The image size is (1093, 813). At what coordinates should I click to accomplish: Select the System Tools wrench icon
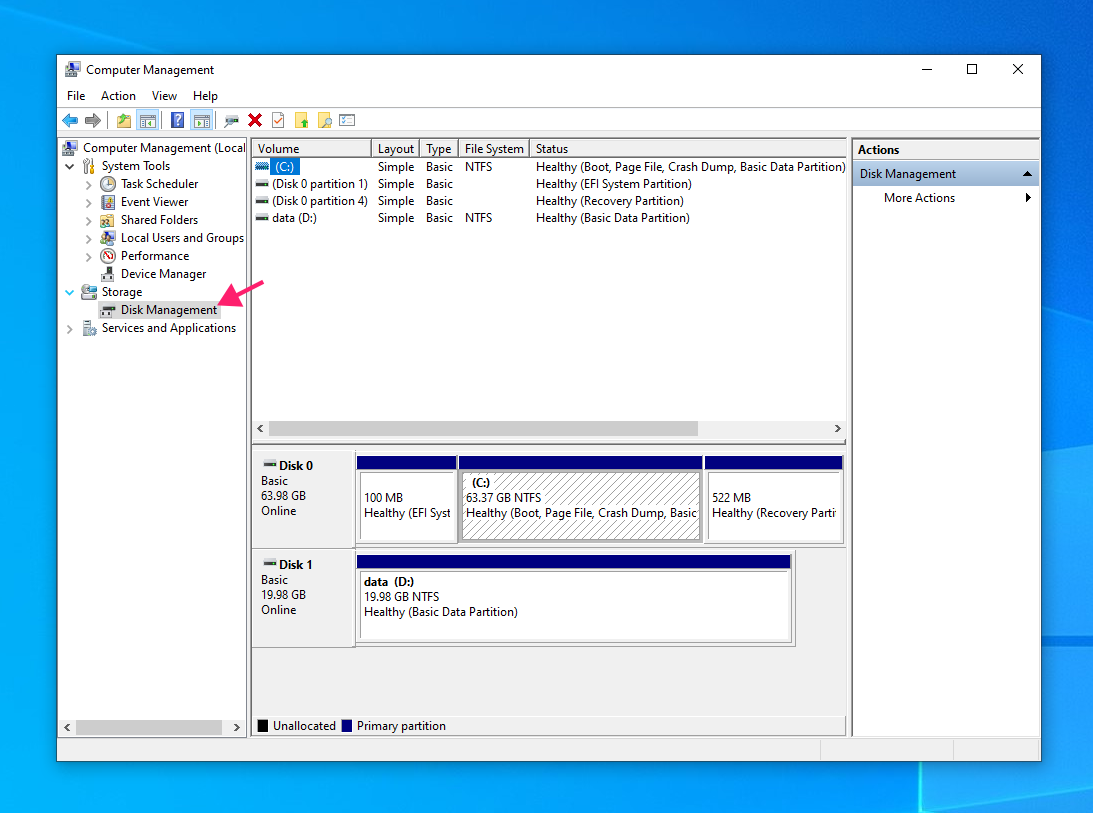pyautogui.click(x=89, y=166)
